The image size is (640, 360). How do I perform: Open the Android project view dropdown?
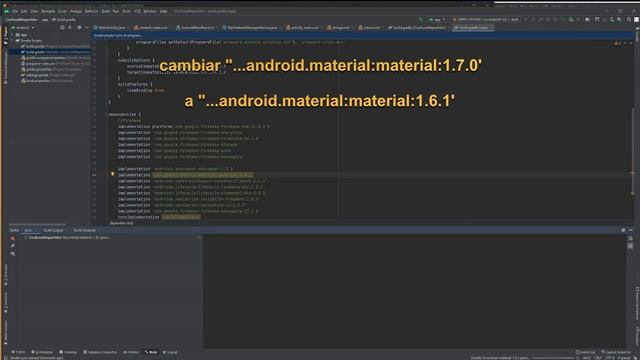(x=23, y=28)
